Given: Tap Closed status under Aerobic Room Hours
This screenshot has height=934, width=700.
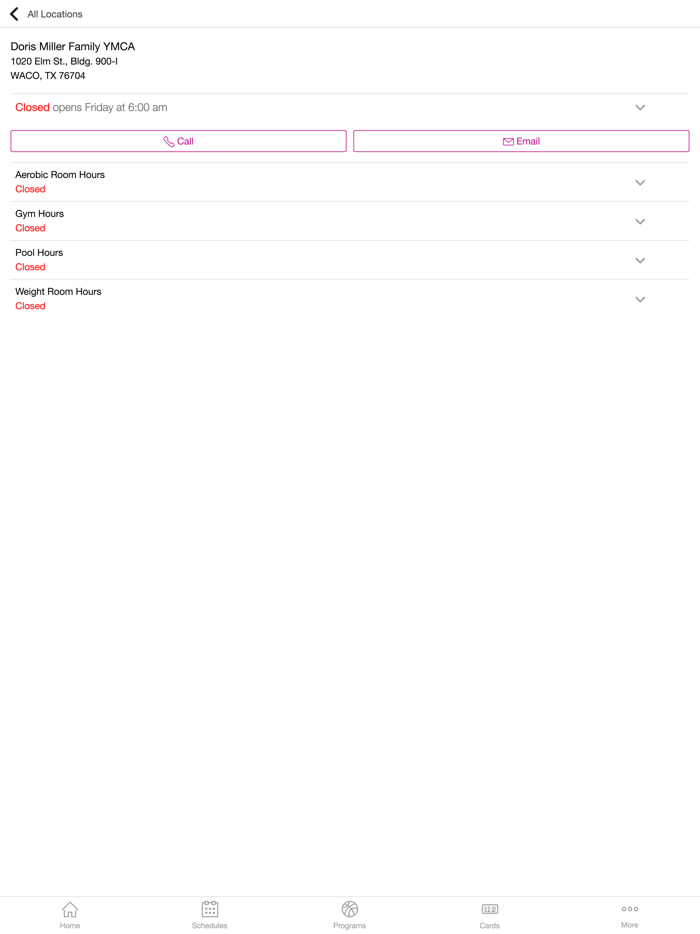Looking at the screenshot, I should [30, 189].
